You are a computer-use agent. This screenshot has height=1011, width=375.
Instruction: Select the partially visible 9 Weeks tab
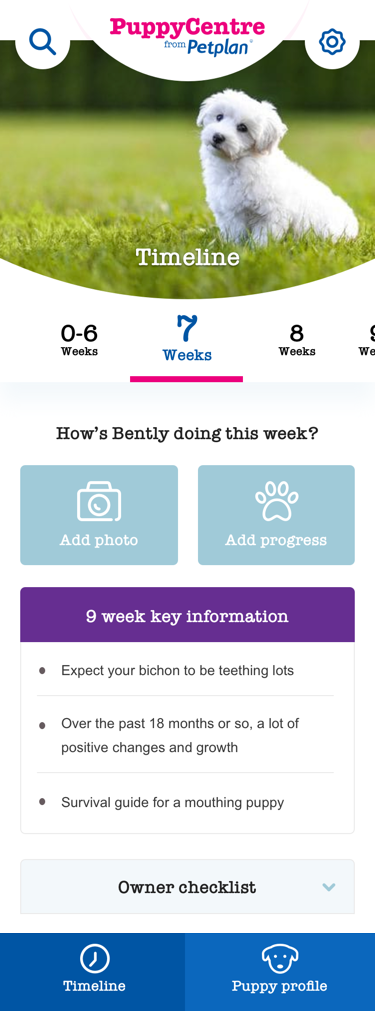pos(367,340)
